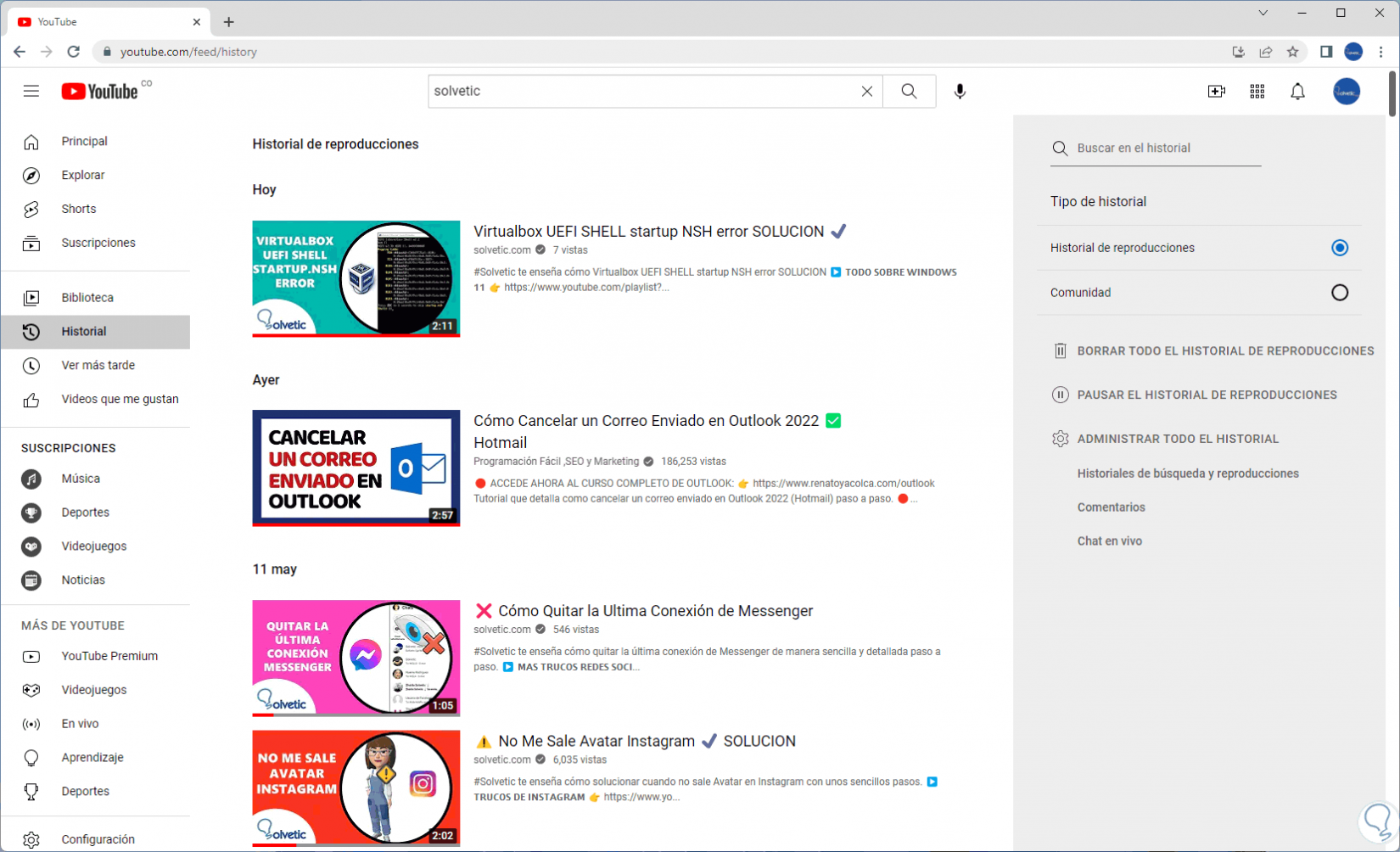
Task: Open Historiales de búsqueda y reproducciones
Action: 1188,474
